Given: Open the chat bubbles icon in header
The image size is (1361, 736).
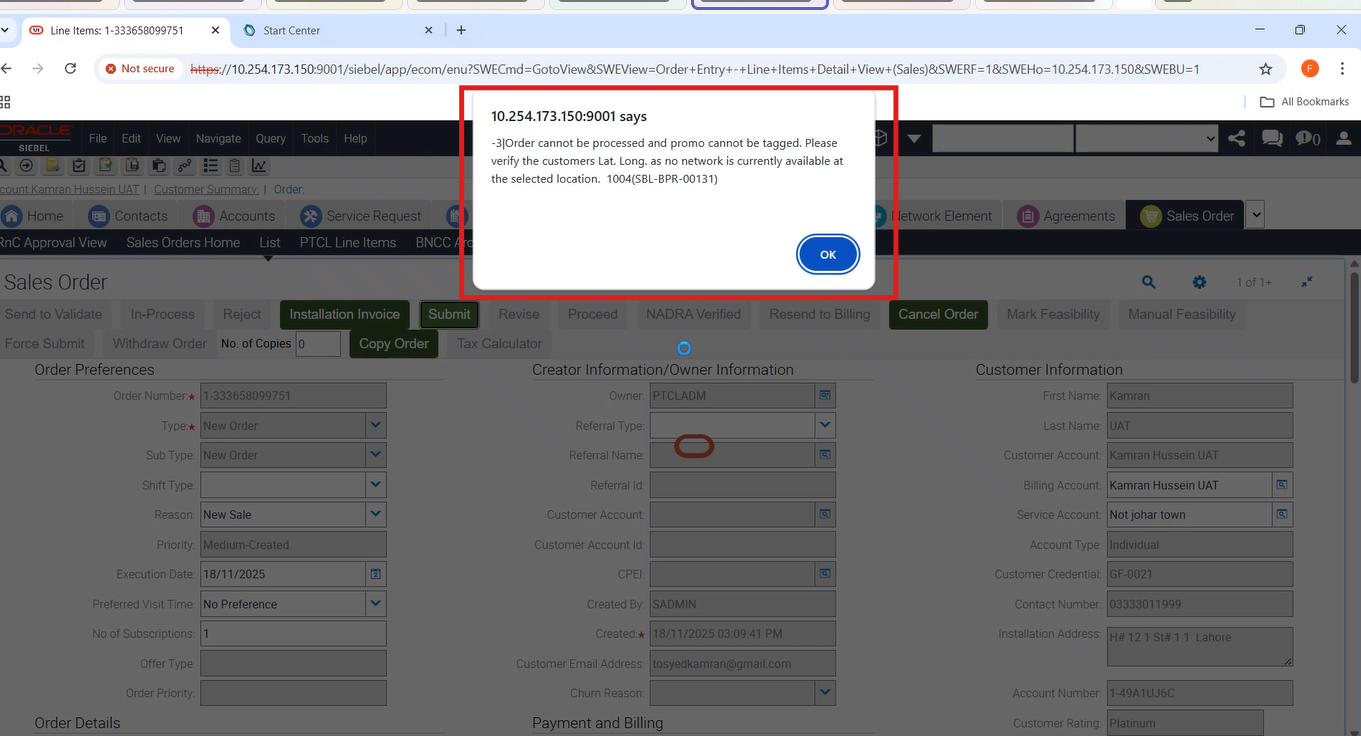Looking at the screenshot, I should pyautogui.click(x=1272, y=139).
